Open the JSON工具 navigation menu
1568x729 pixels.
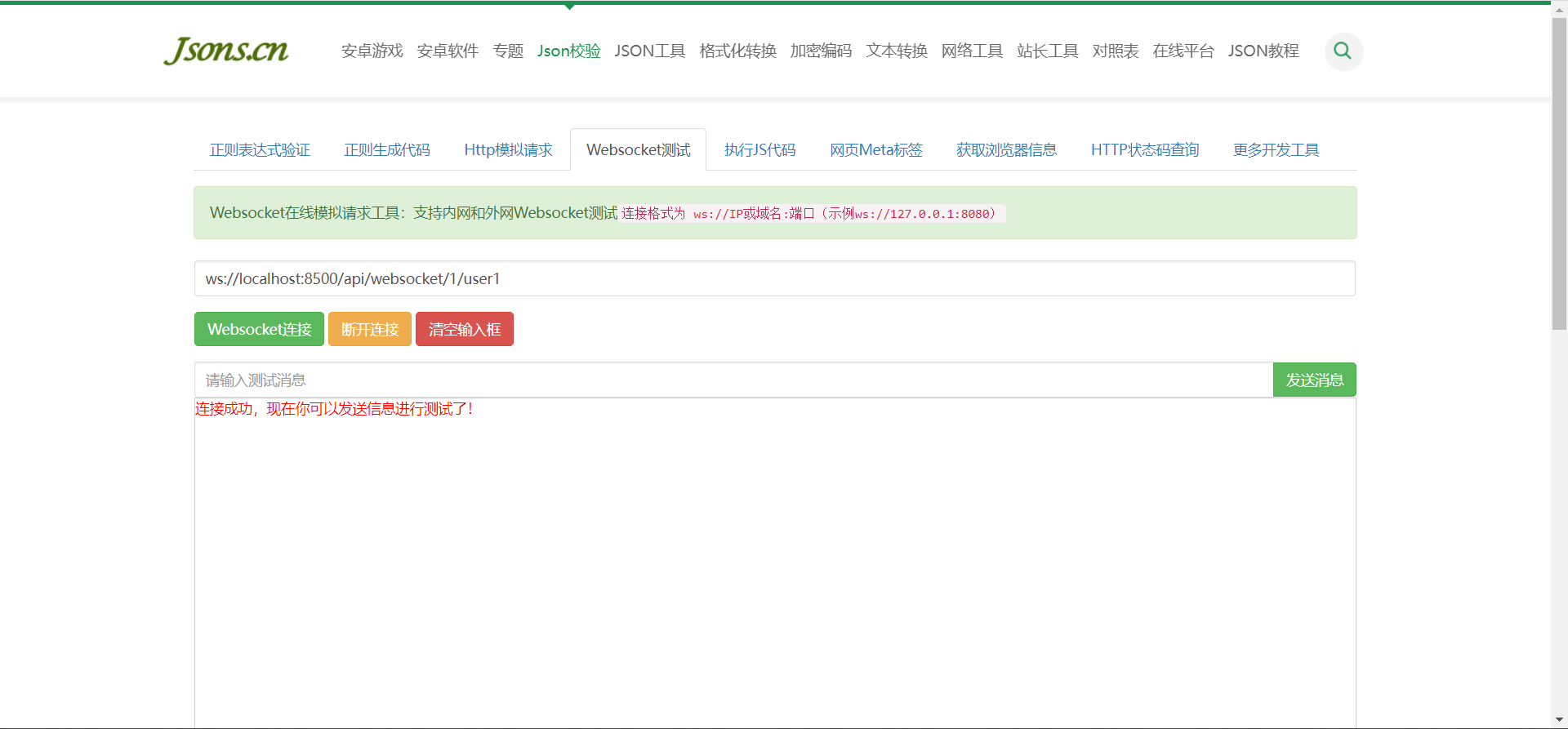pos(650,51)
